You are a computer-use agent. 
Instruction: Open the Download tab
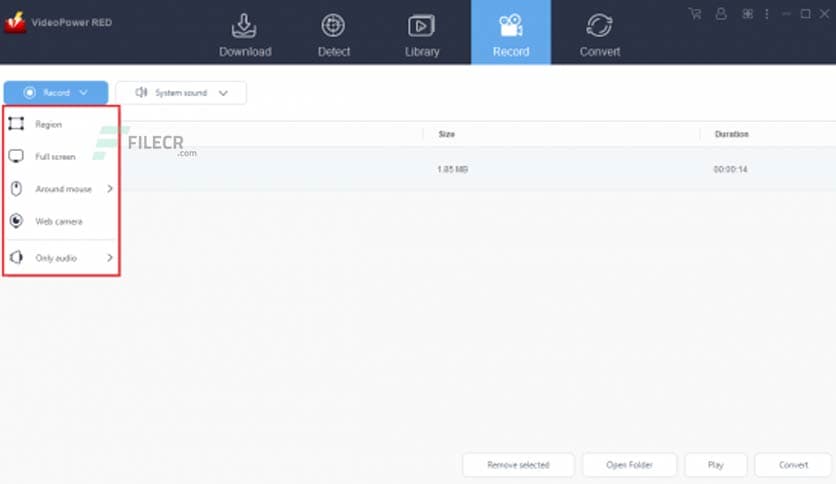pyautogui.click(x=245, y=35)
